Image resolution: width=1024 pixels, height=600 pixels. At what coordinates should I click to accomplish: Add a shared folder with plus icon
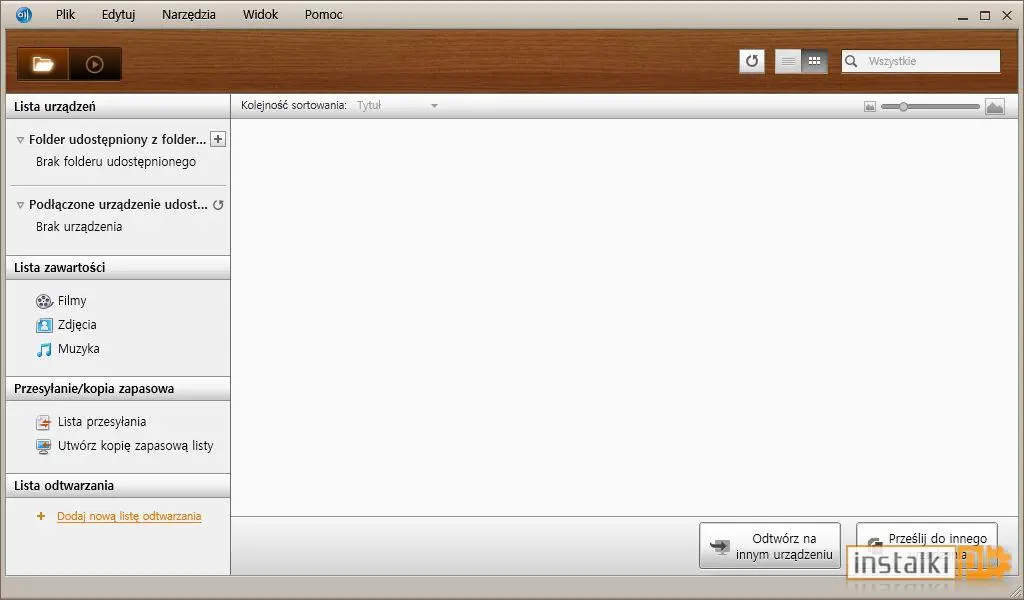click(218, 139)
